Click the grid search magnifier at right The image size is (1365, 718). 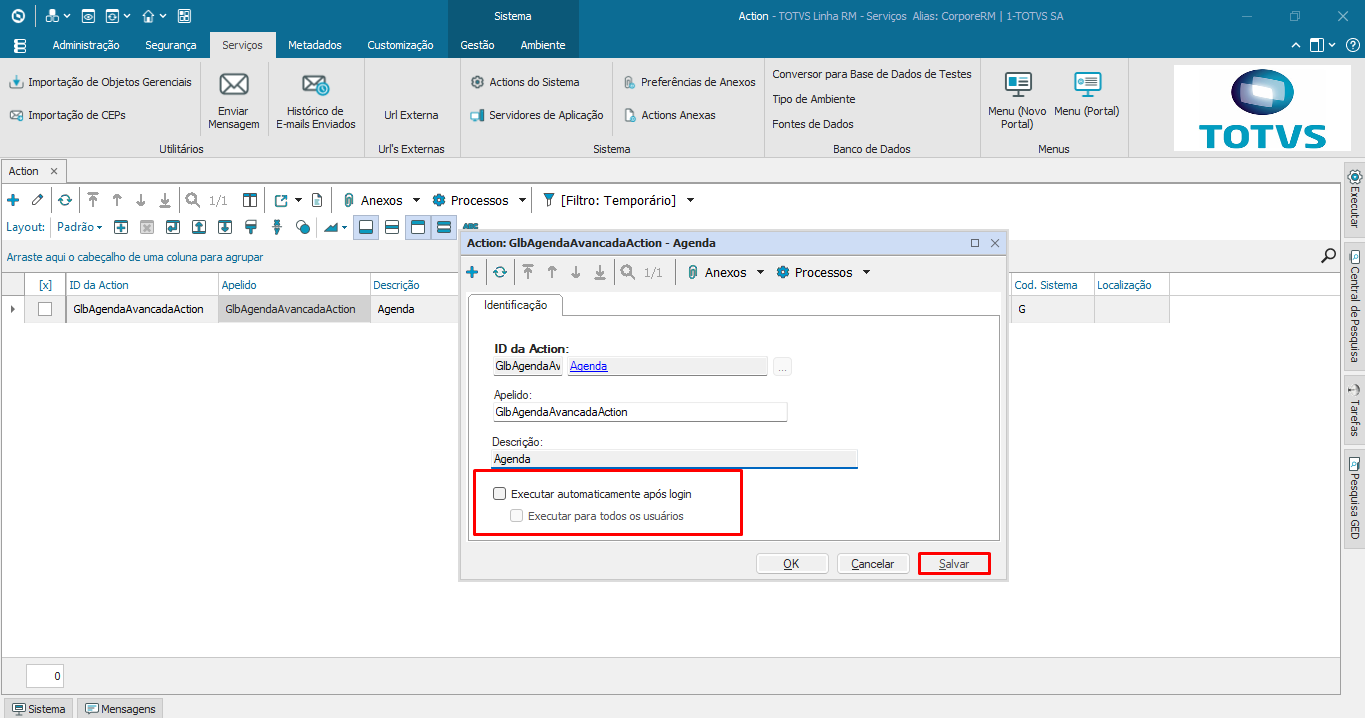[1328, 256]
